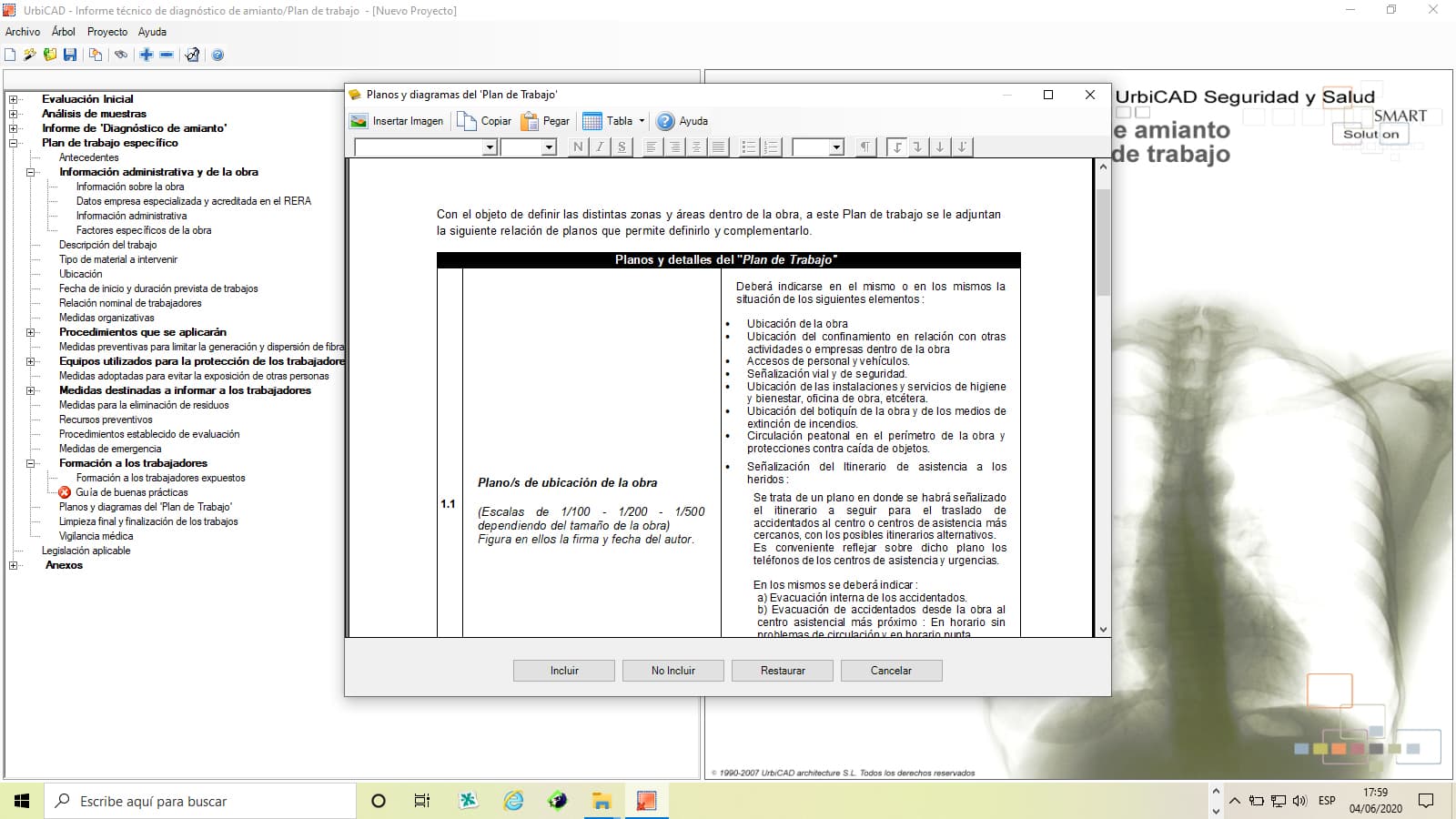
Task: Collapse Formación a los trabajadores node
Action: pos(31,463)
